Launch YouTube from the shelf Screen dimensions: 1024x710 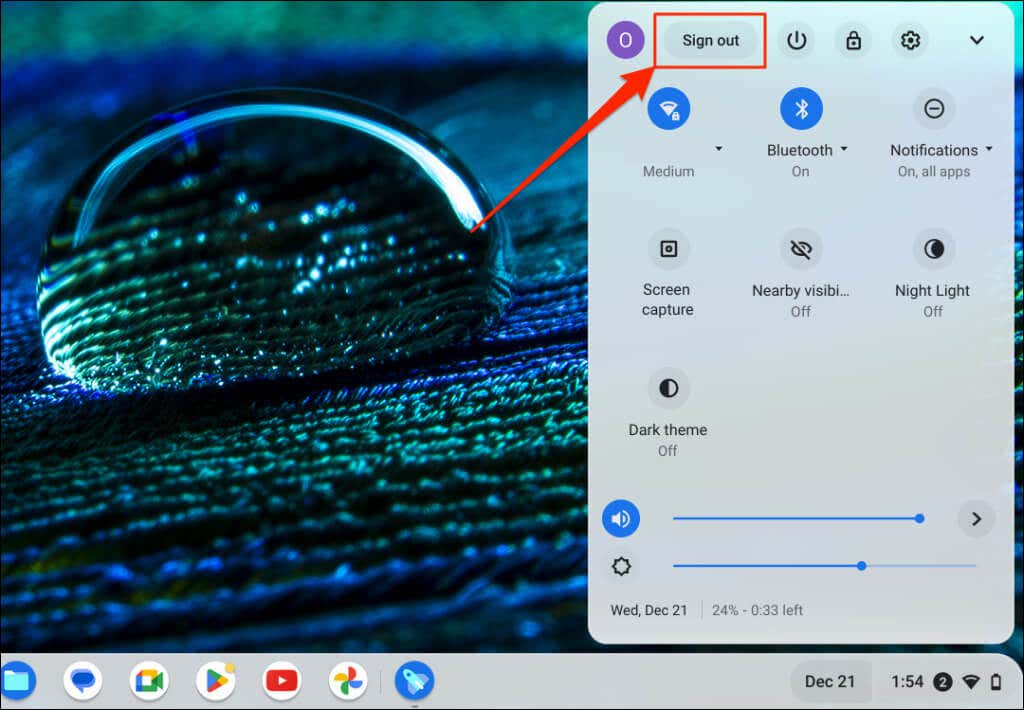tap(281, 681)
